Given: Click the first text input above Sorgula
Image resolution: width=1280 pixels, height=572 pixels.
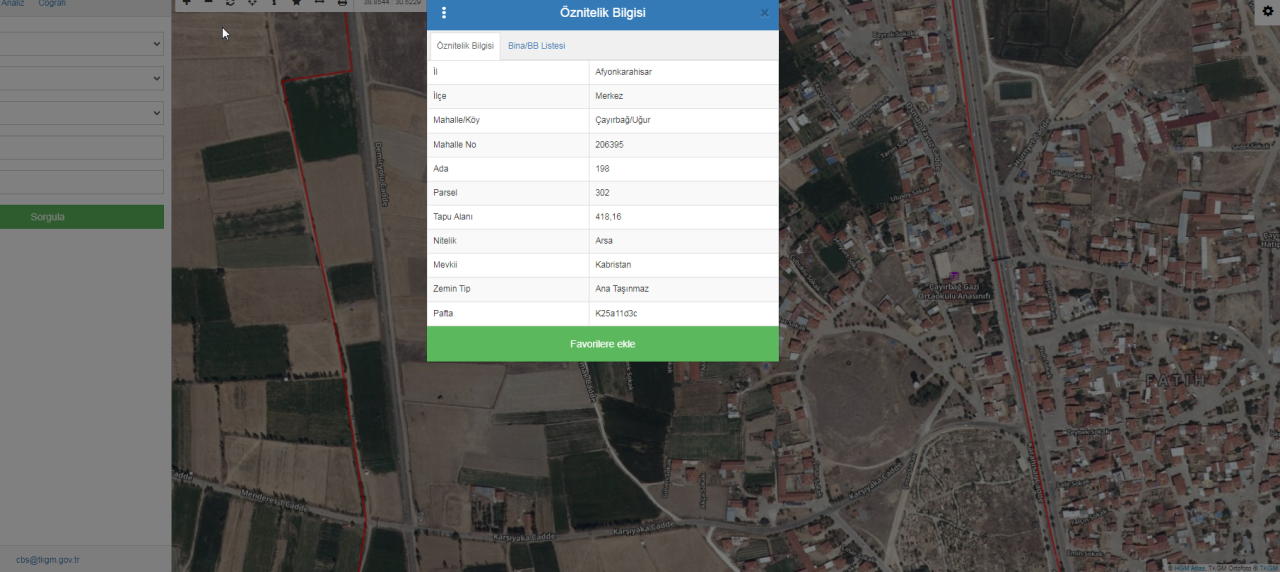Looking at the screenshot, I should pyautogui.click(x=81, y=148).
